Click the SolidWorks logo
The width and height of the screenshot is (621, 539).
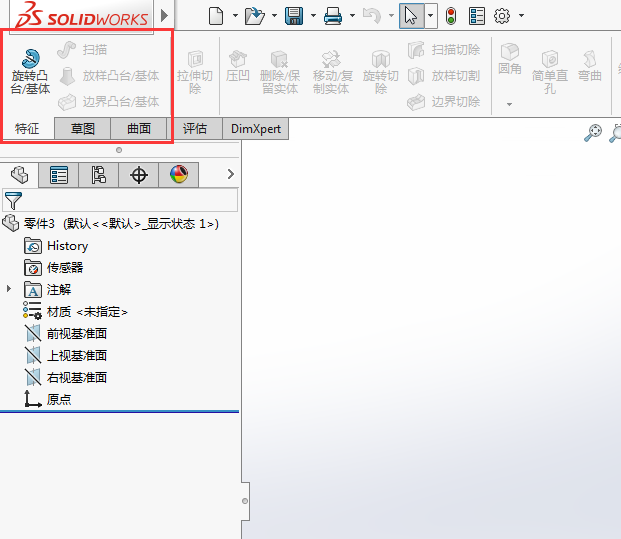[82, 16]
